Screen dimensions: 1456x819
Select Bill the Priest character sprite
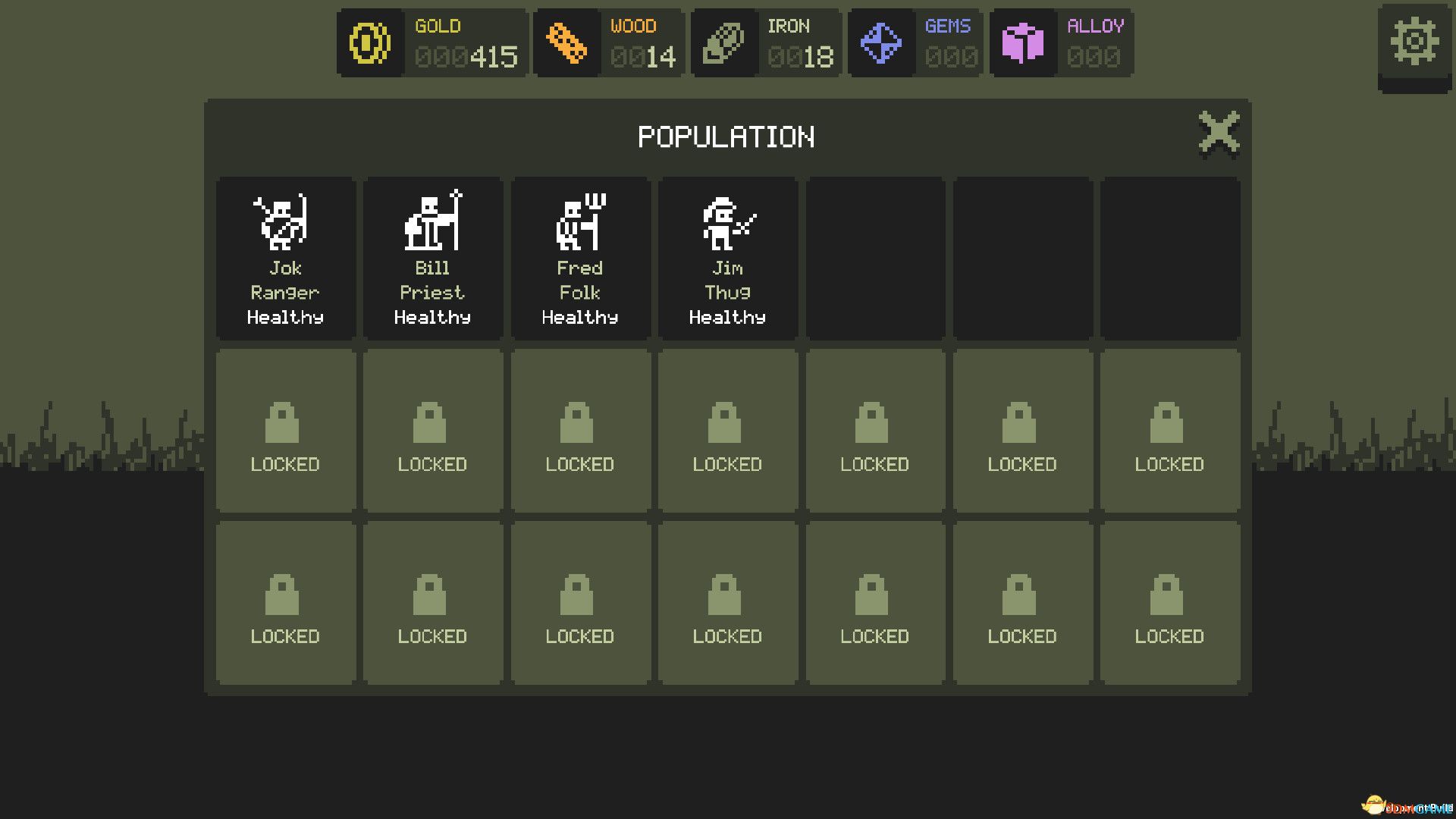tap(433, 220)
